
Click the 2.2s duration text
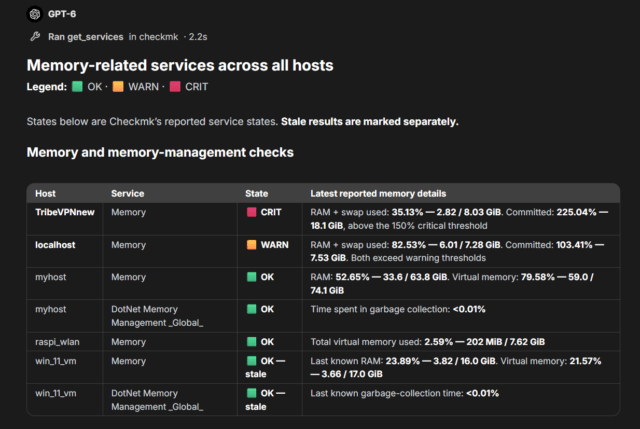[198, 37]
